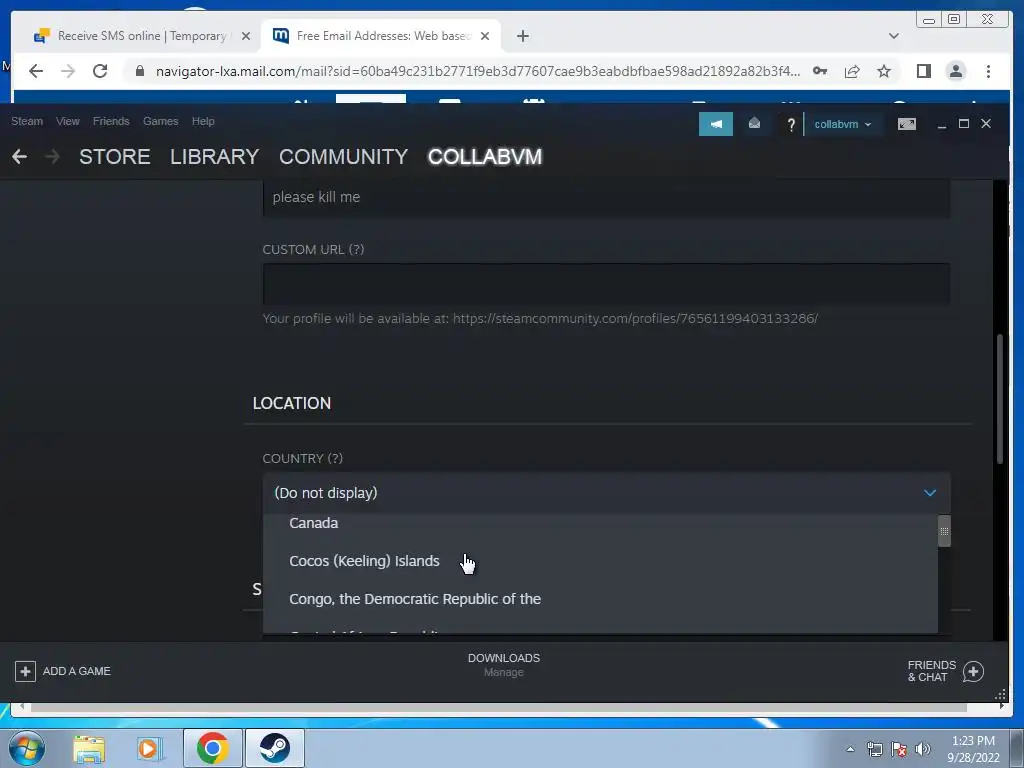Toggle Steam Big Picture mode icon
The image size is (1024, 768).
click(906, 124)
